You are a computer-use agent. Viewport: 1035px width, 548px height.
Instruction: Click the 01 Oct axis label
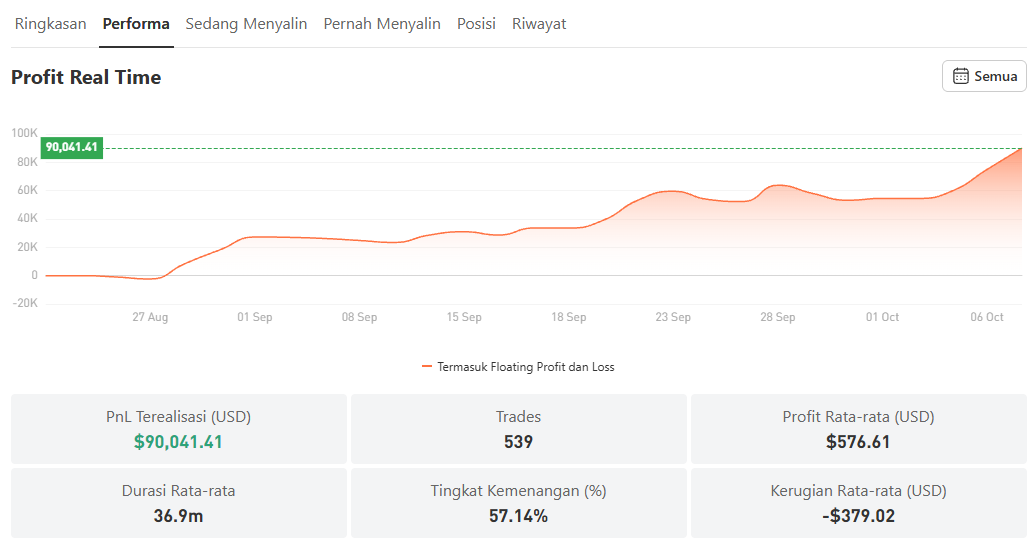pos(883,317)
